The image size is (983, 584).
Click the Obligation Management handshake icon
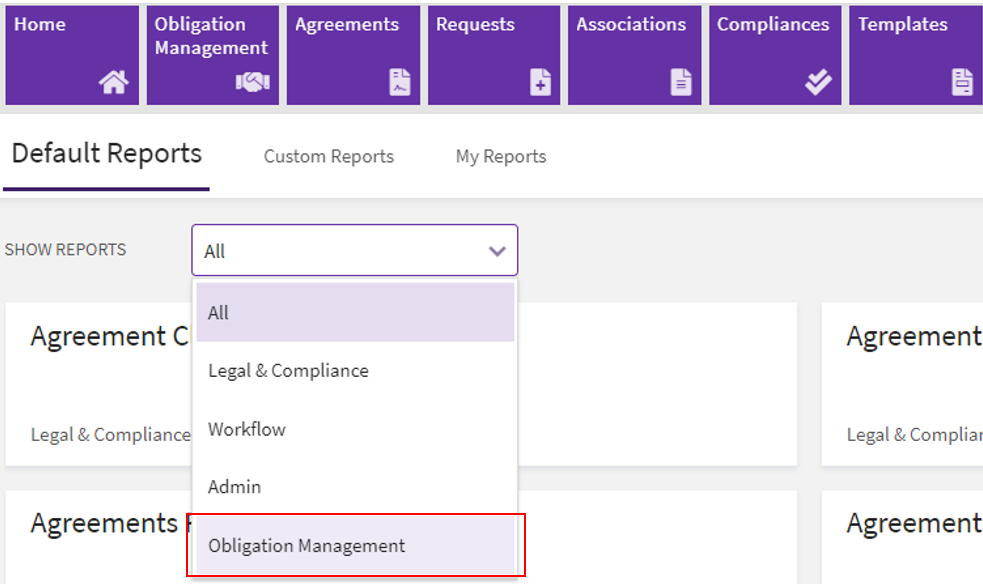253,84
